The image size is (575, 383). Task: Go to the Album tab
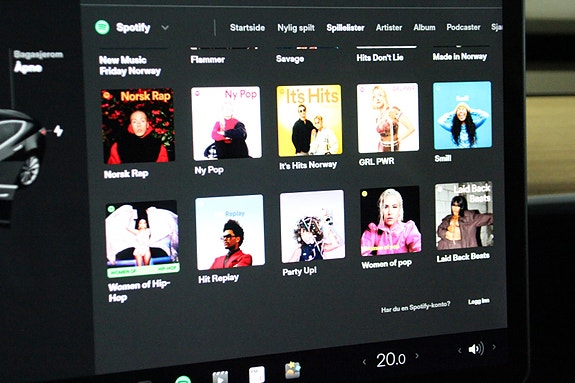424,27
